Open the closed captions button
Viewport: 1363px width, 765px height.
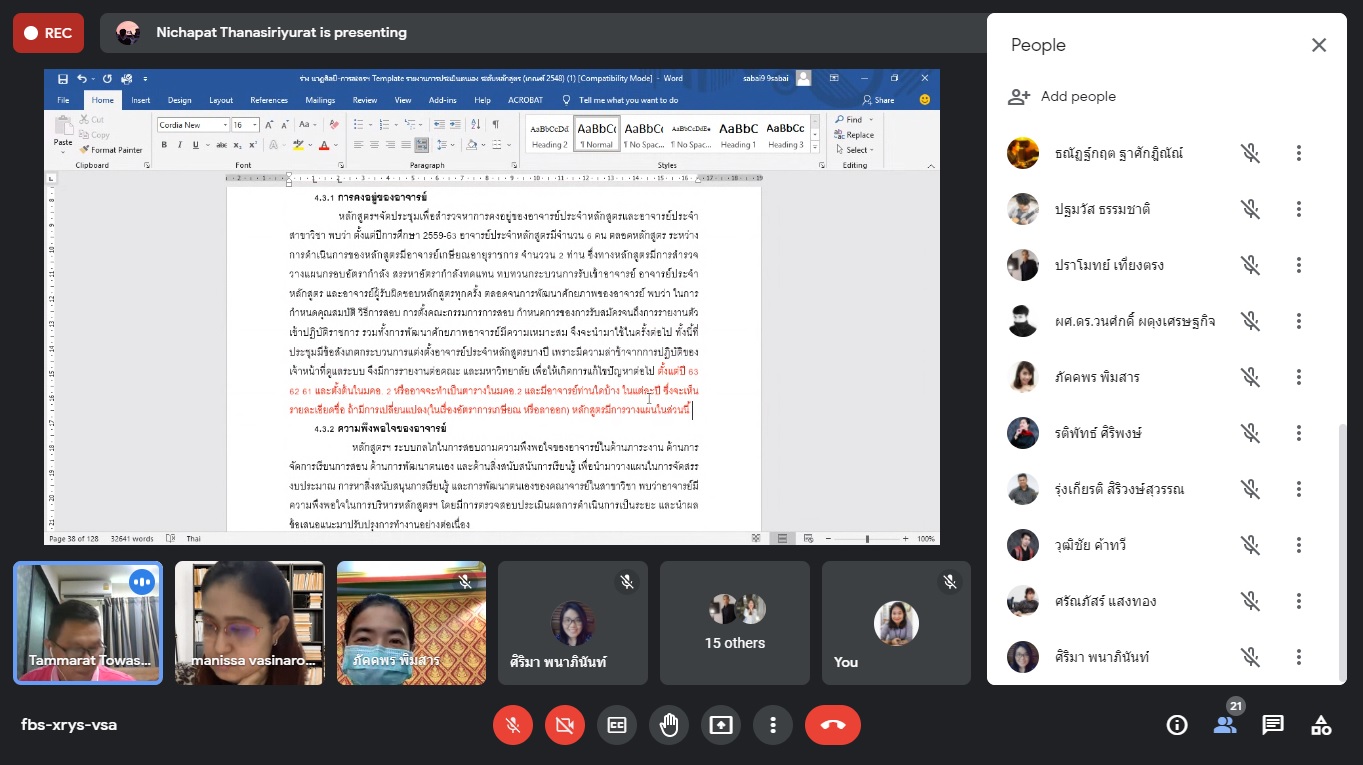pos(617,725)
